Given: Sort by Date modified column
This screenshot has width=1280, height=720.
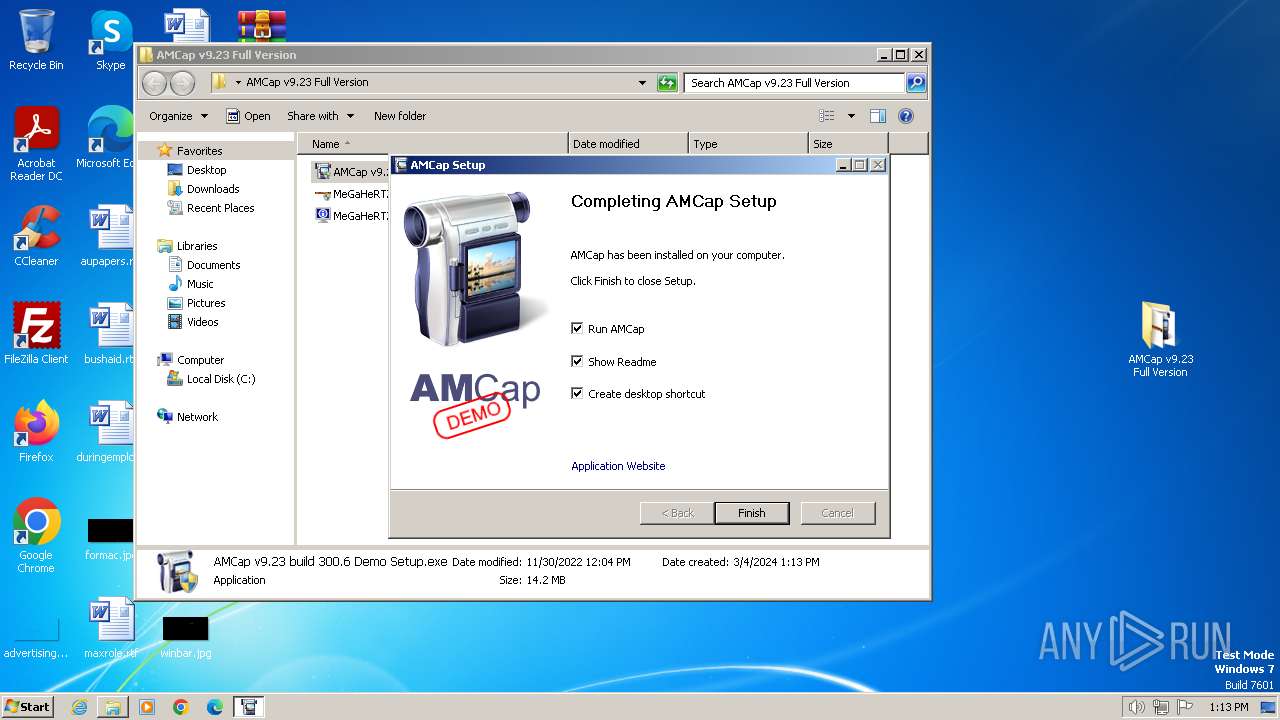Looking at the screenshot, I should (x=628, y=144).
